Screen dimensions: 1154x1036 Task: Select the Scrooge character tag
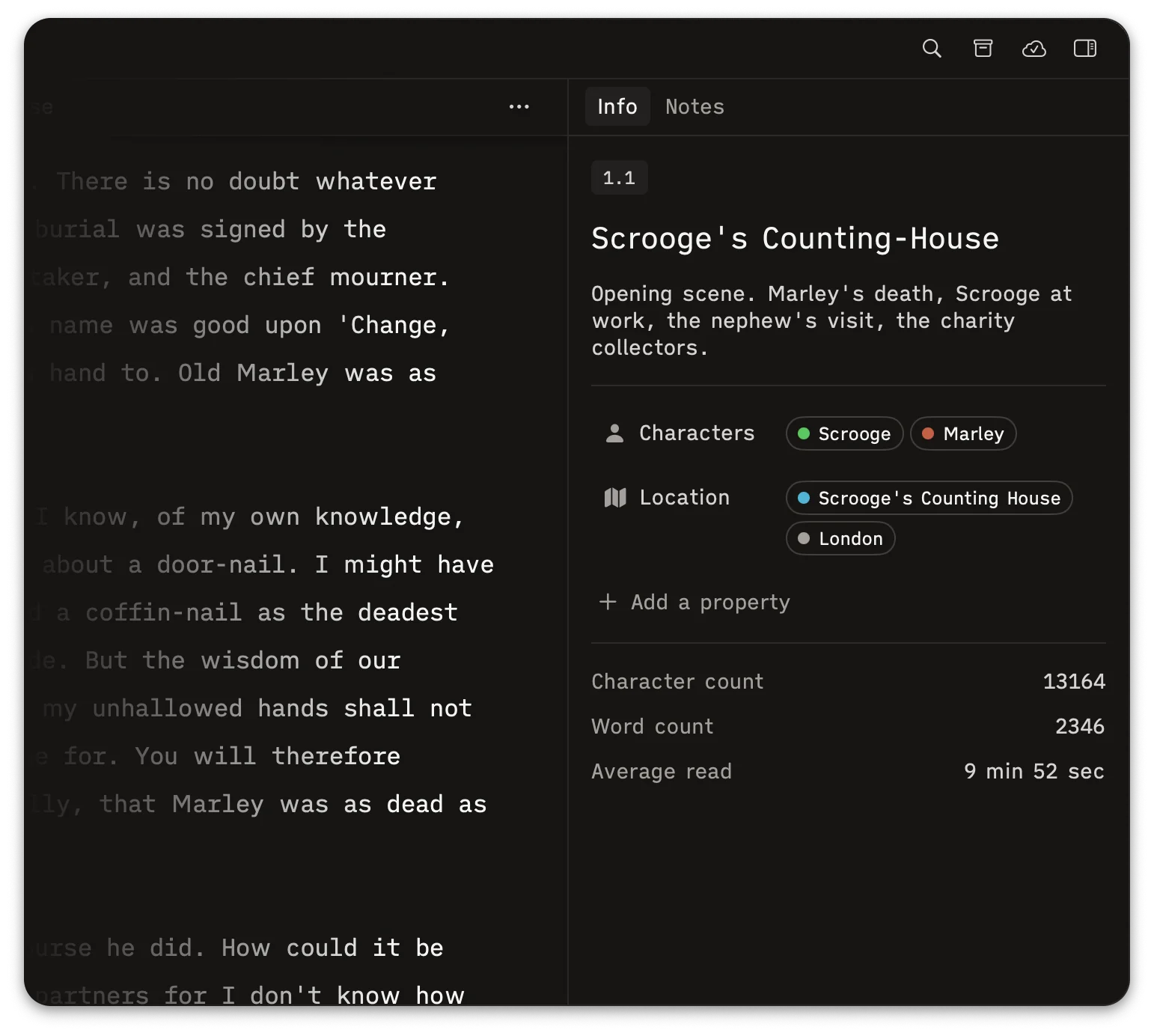pos(844,434)
